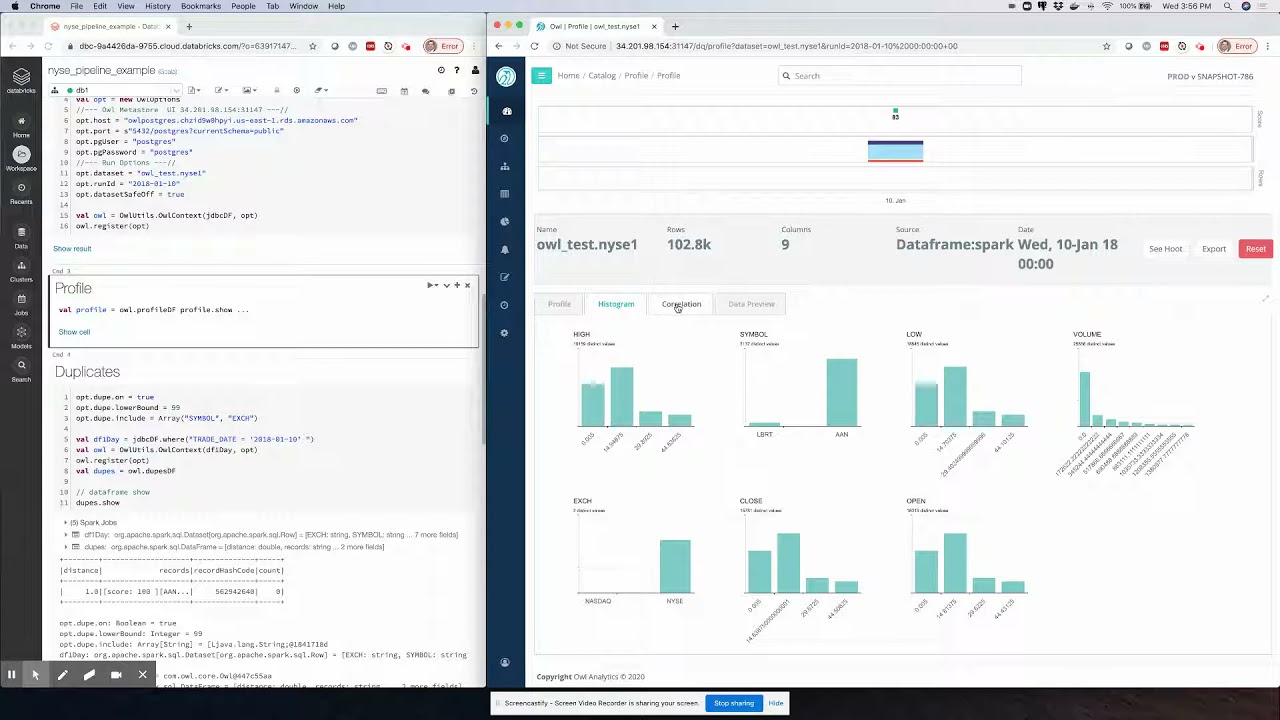Select the Screencastify mouse pointer tool
1280x720 pixels.
click(35, 675)
